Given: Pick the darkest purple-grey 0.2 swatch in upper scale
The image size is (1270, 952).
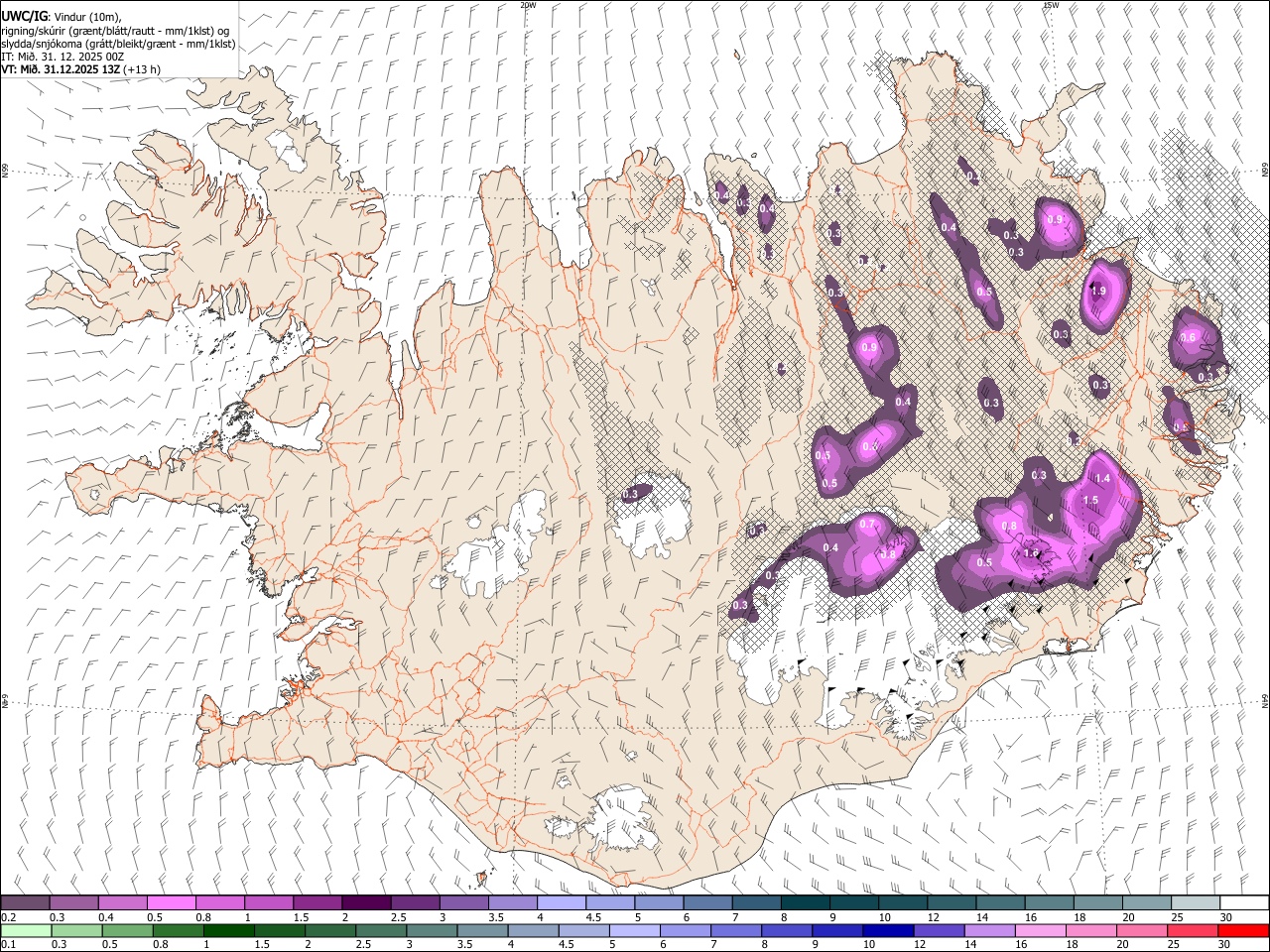Looking at the screenshot, I should pos(25,903).
